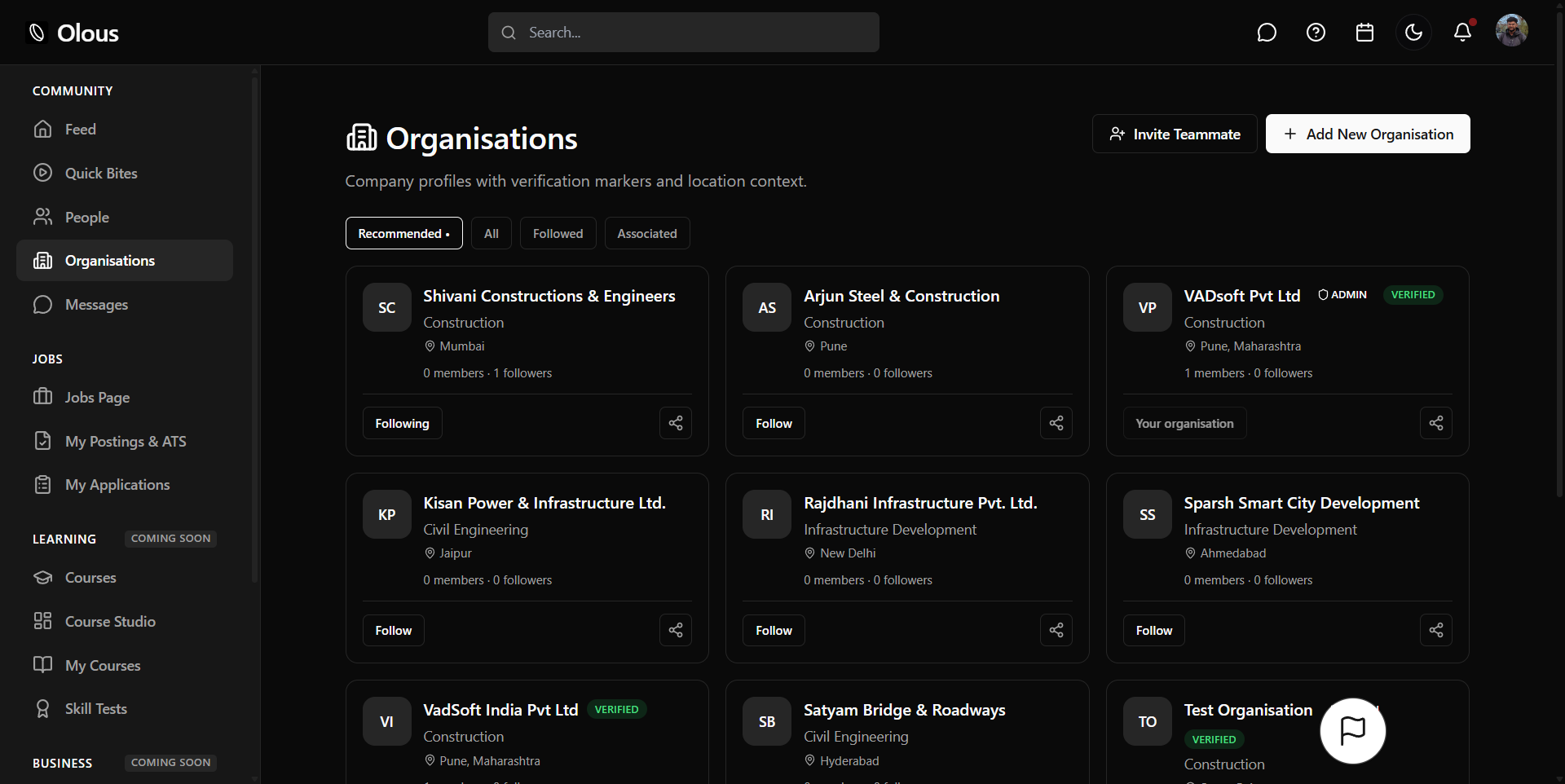Toggle dark mode moon icon
This screenshot has height=784, width=1565.
1413,33
